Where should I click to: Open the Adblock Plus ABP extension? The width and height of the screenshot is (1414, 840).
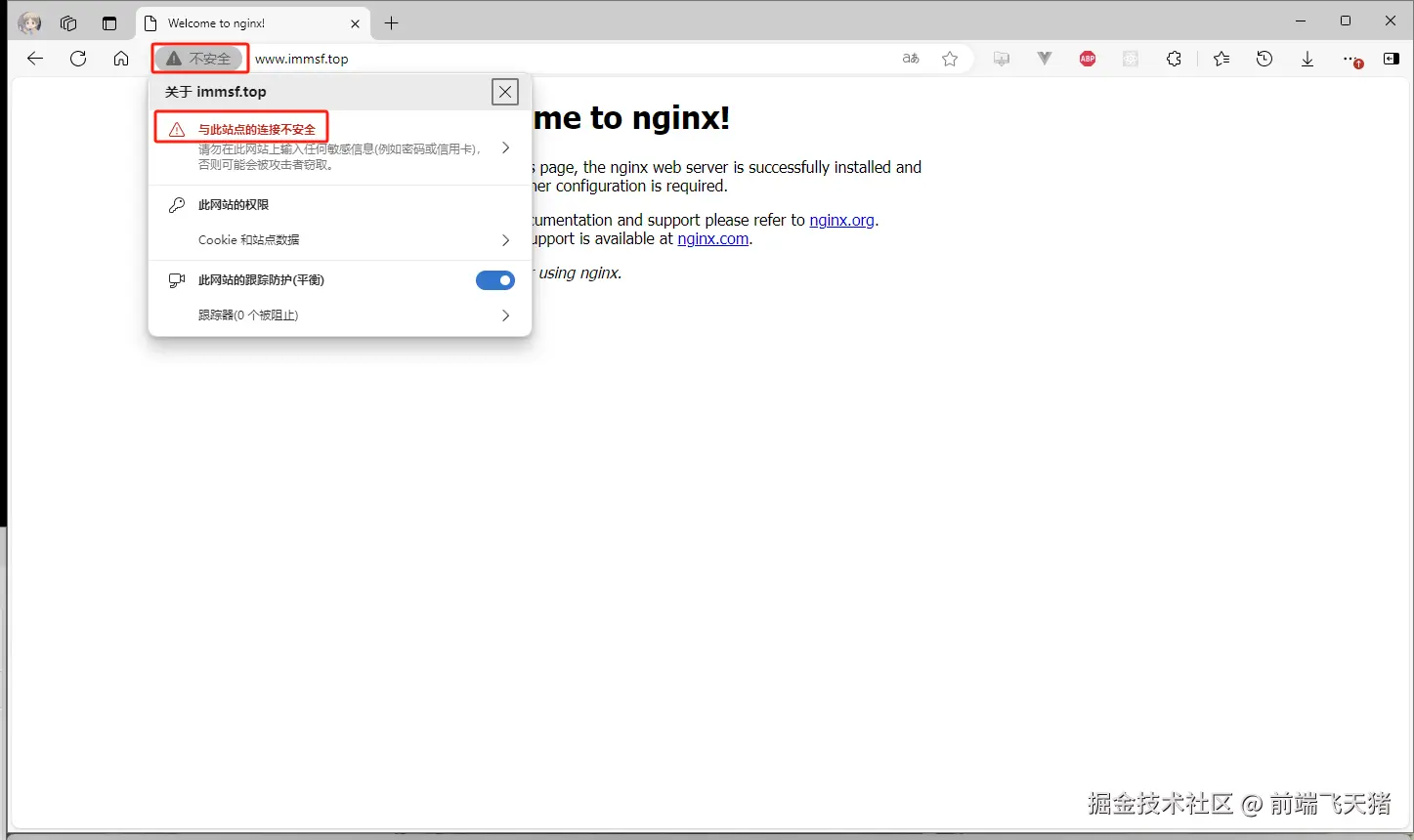point(1088,59)
